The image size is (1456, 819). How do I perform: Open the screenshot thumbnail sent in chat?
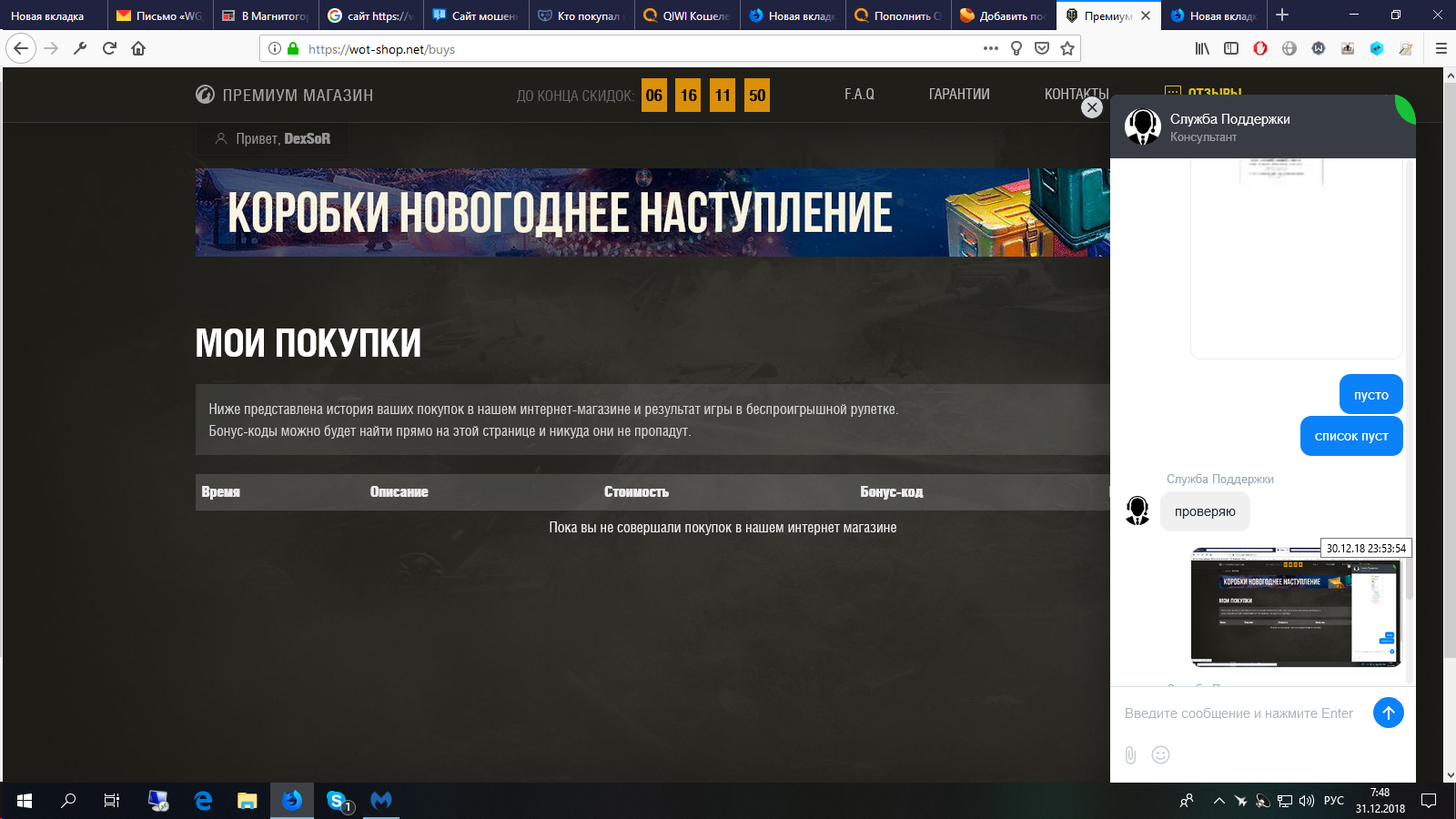point(1296,607)
